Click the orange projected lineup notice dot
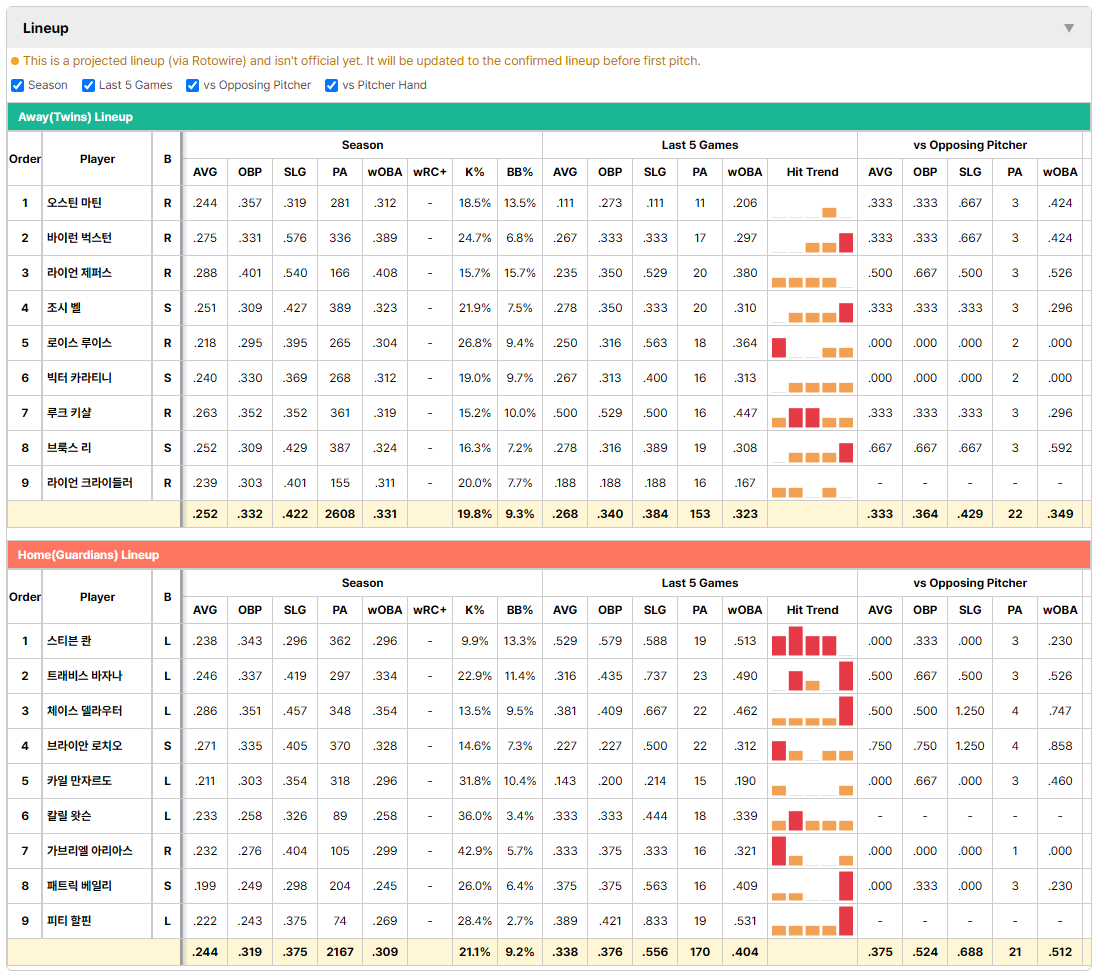Screen dimensions: 1098x977 click(x=15, y=61)
